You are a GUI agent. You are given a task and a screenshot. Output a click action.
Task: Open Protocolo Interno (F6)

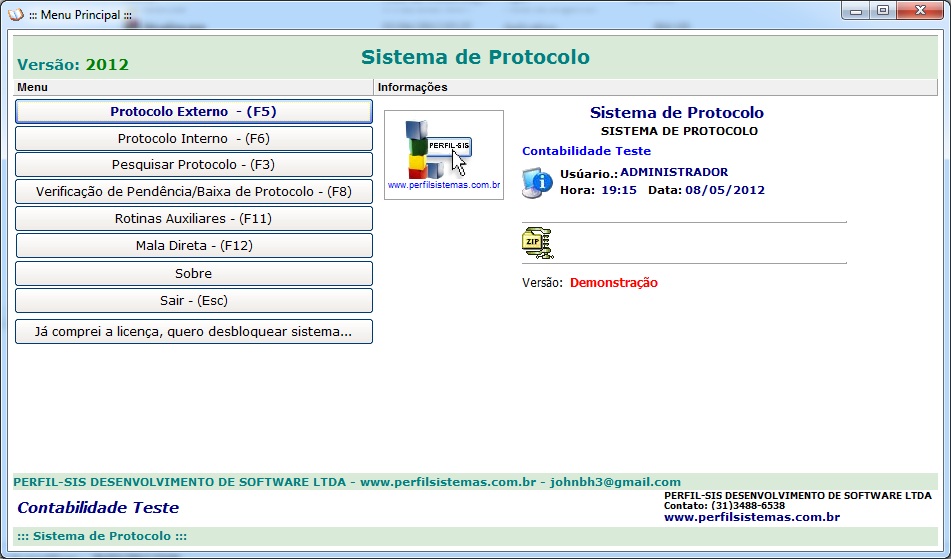[193, 139]
